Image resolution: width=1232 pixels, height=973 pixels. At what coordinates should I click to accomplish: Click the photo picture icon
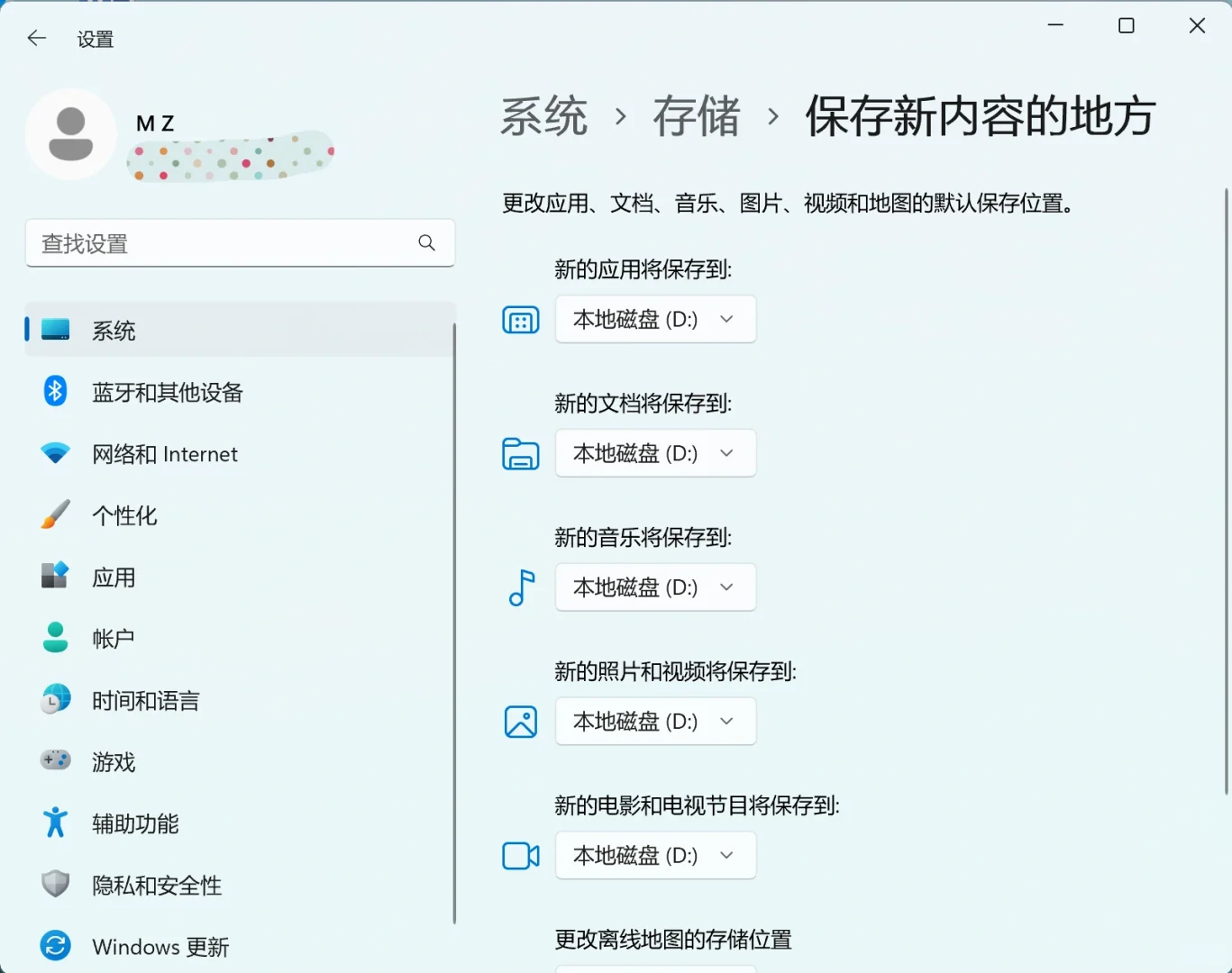[521, 722]
